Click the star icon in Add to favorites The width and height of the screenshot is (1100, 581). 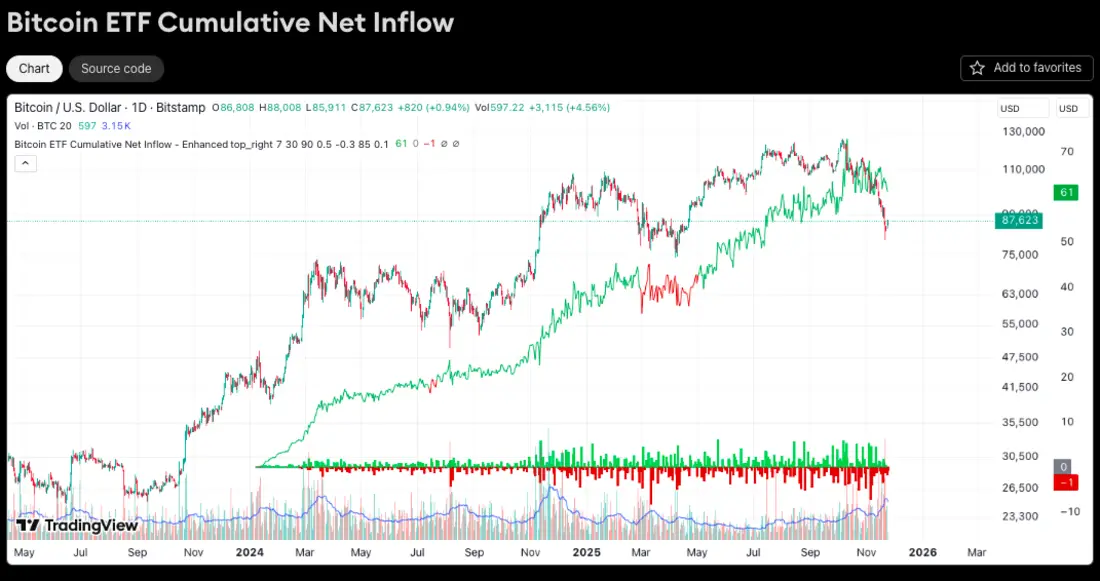coord(977,68)
